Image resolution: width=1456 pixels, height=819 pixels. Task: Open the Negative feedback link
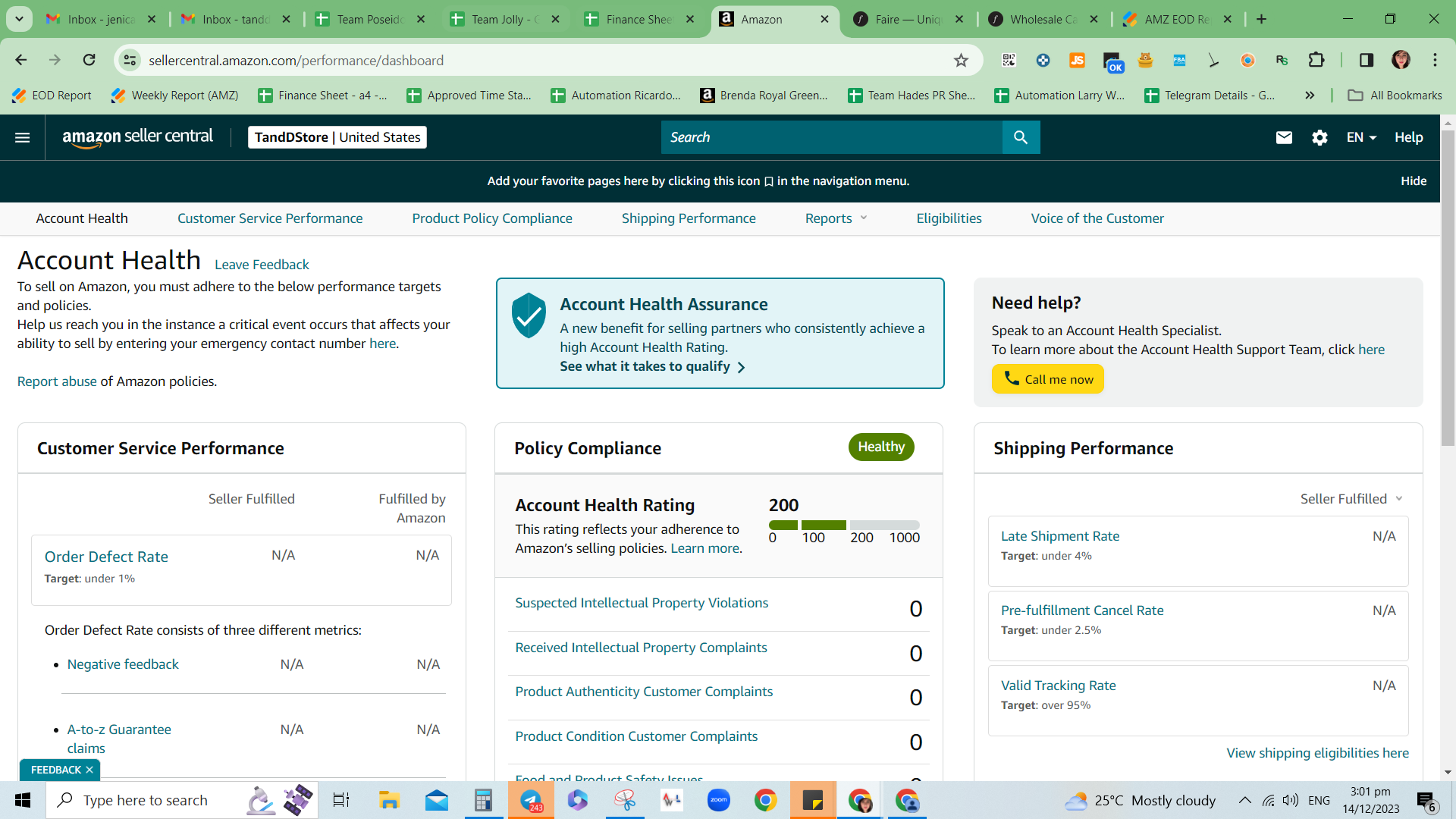(123, 664)
